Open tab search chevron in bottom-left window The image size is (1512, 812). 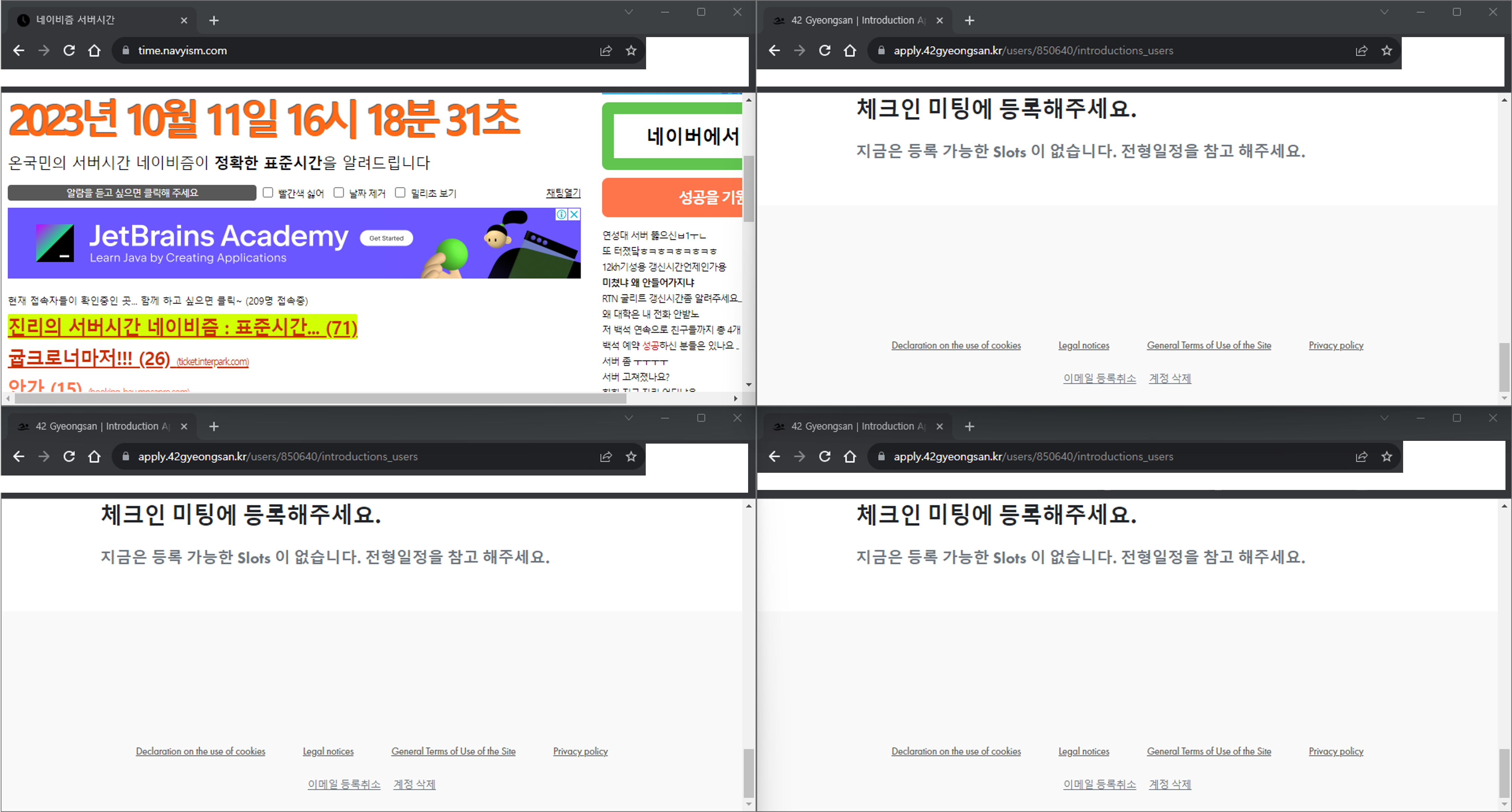pos(629,418)
